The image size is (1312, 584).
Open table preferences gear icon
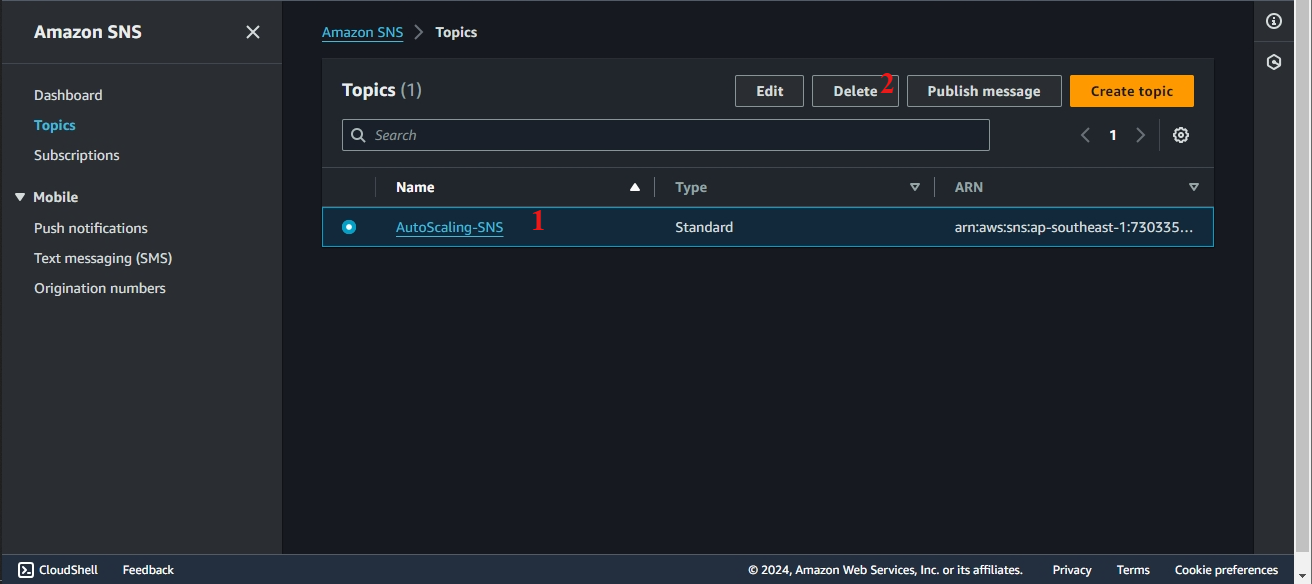pos(1181,135)
